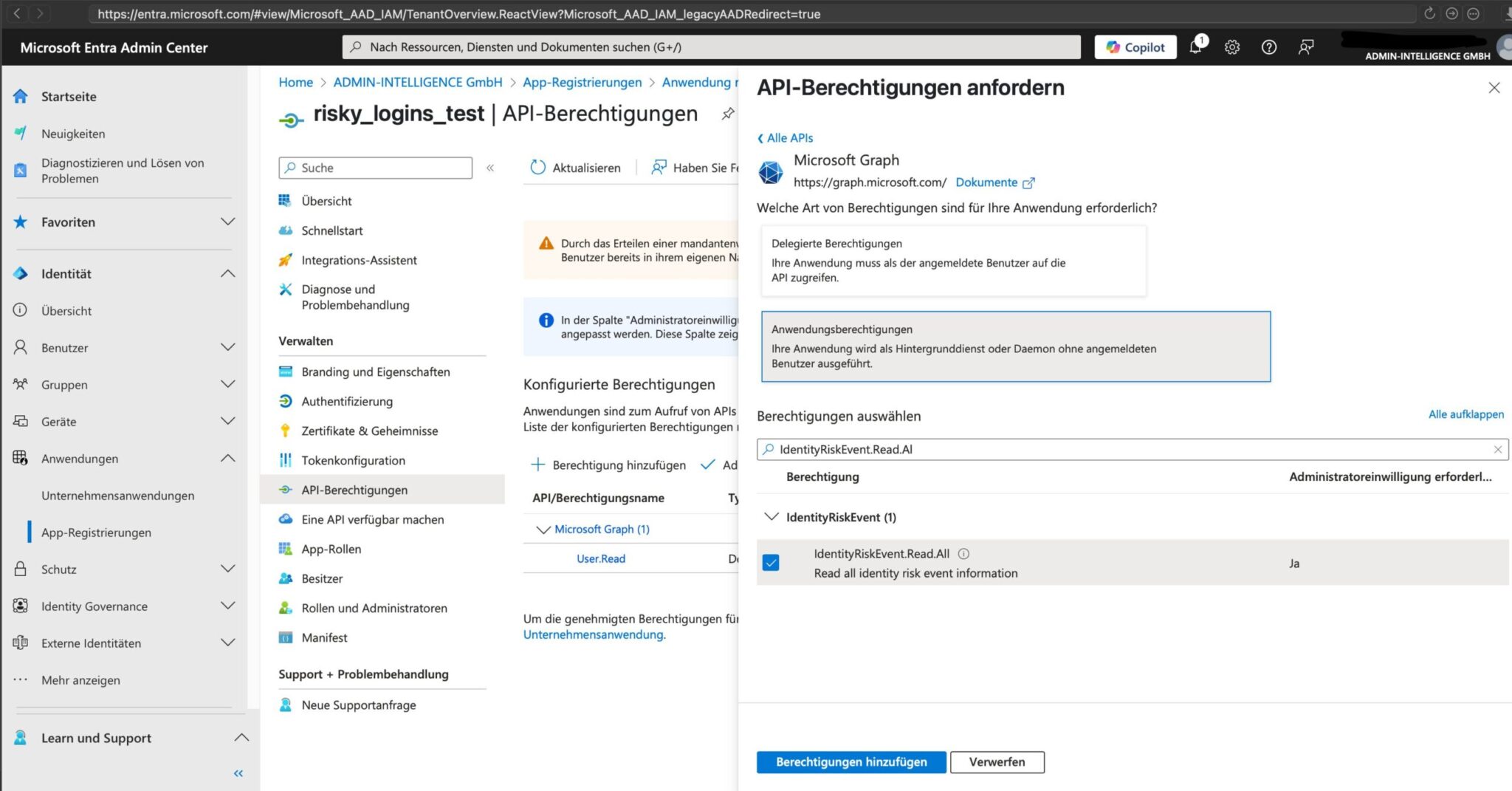Collapse the Identität section
The height and width of the screenshot is (791, 1512).
pos(227,273)
